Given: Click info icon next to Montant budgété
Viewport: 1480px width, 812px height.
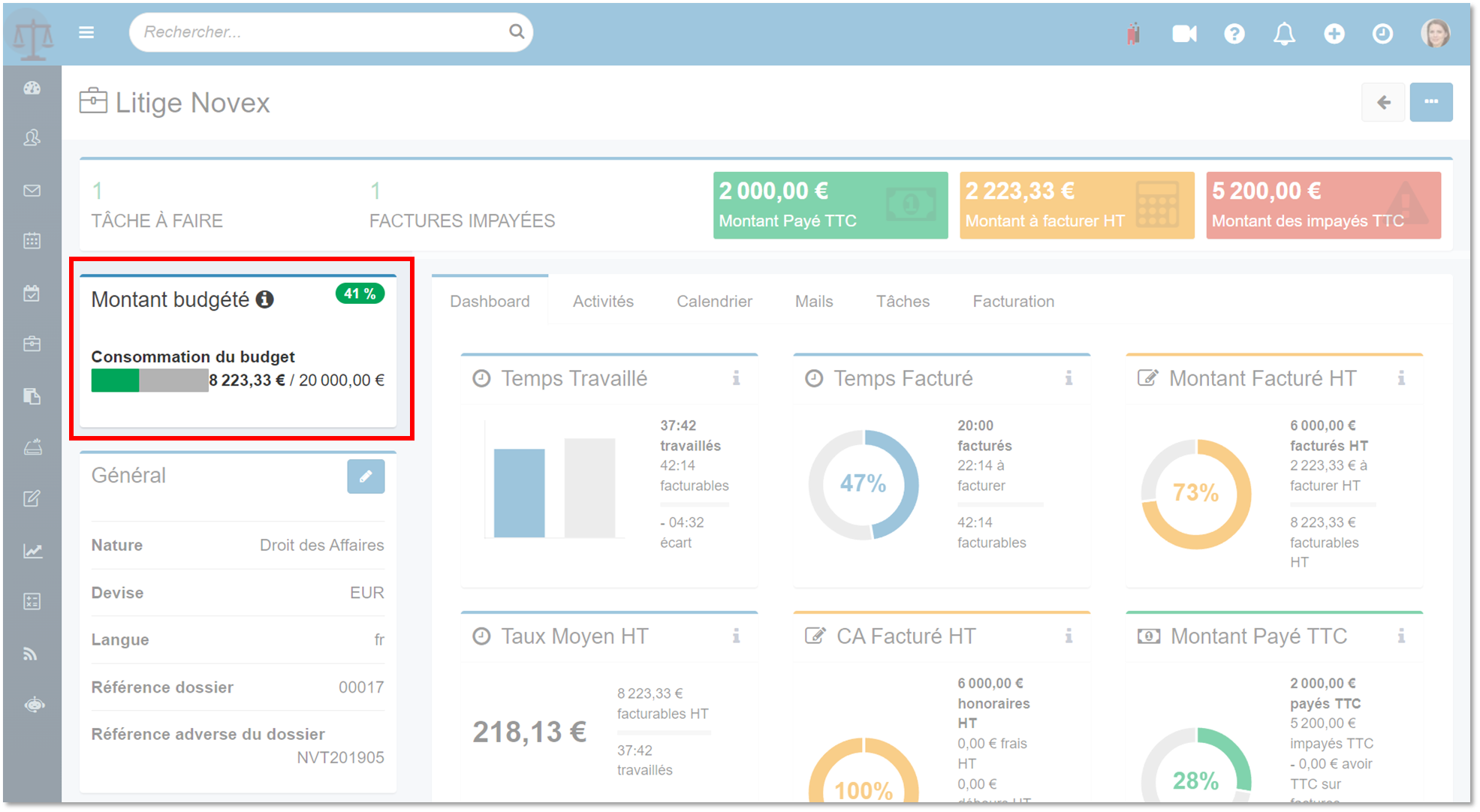Looking at the screenshot, I should [x=264, y=299].
